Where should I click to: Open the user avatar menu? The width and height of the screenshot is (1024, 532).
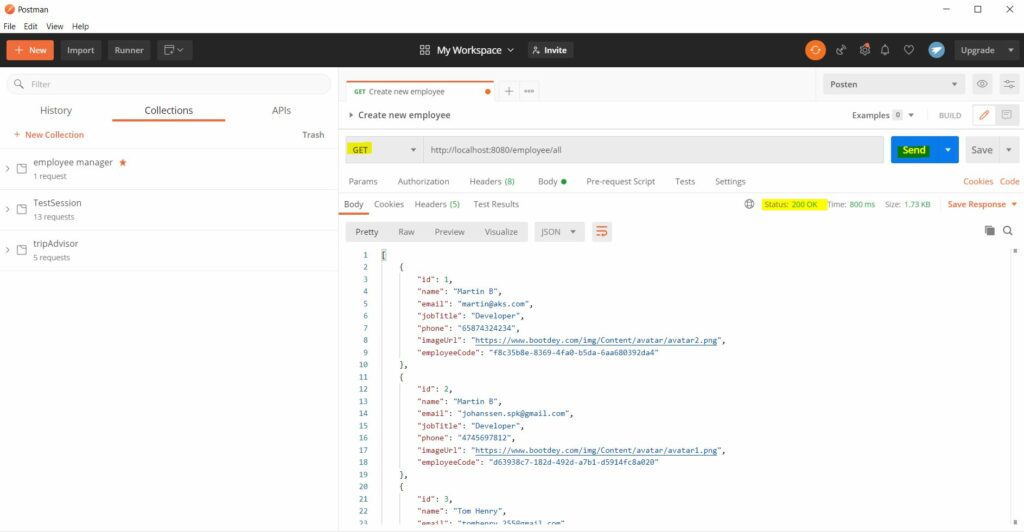[936, 50]
